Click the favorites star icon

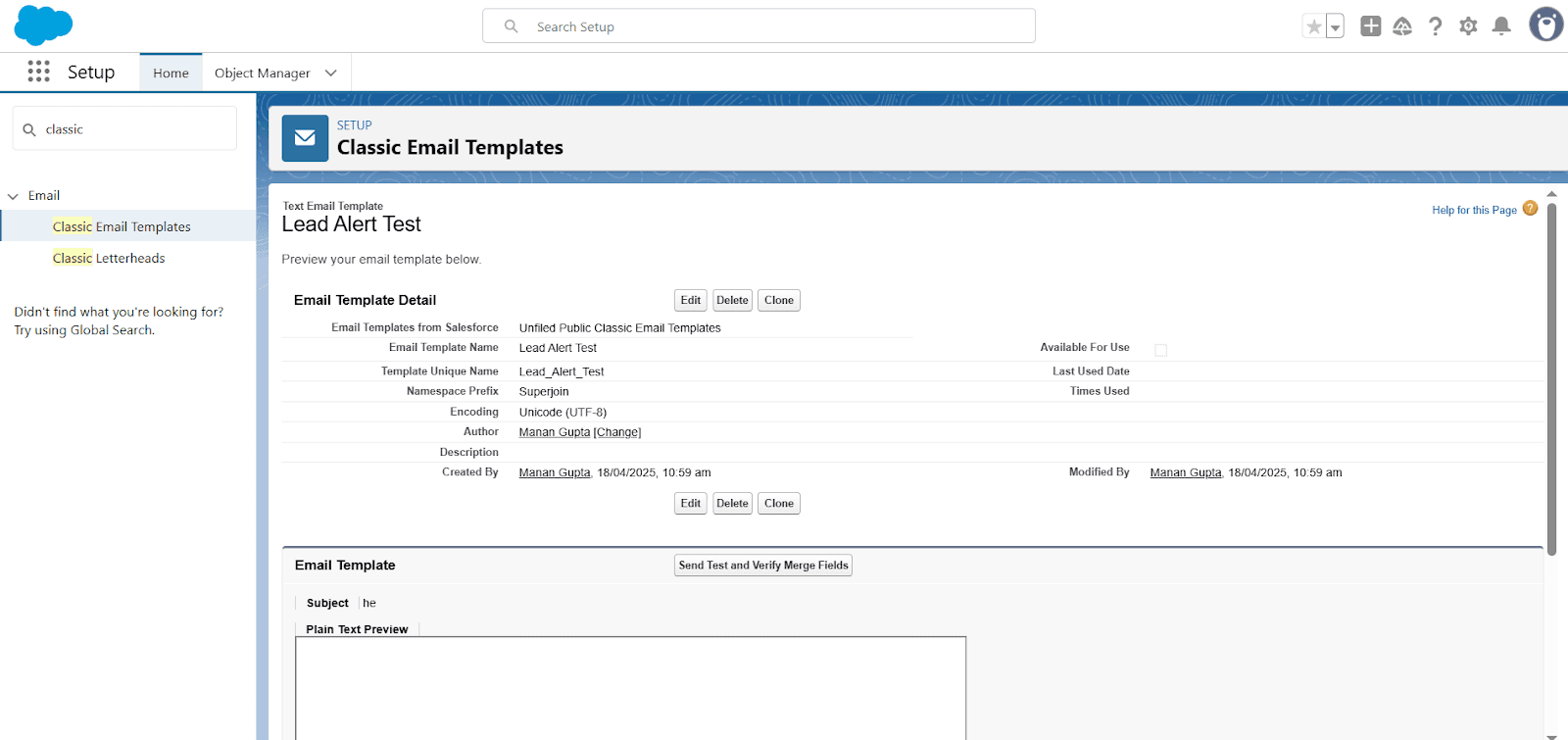(1314, 26)
